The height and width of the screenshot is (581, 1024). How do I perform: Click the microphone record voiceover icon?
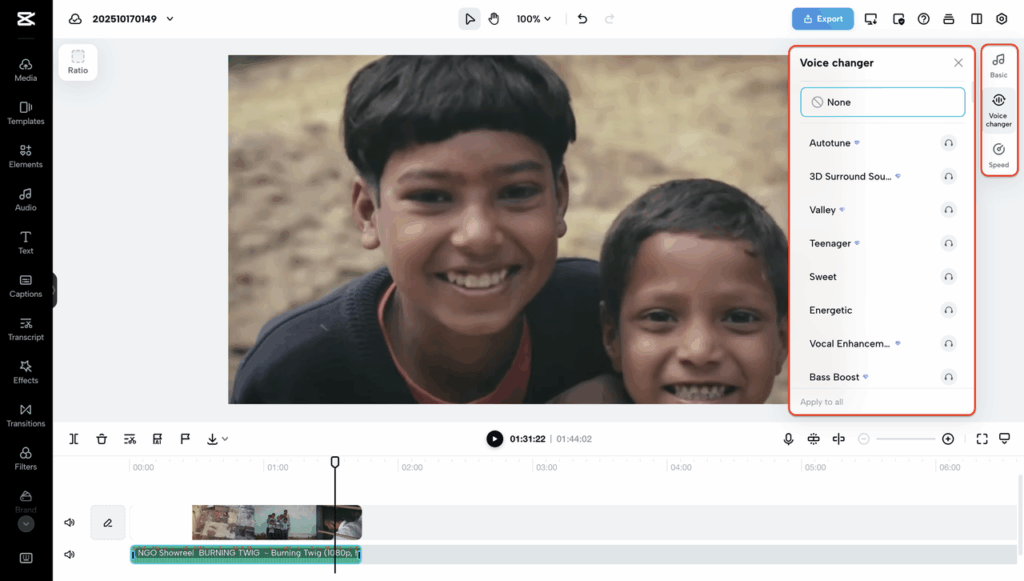(x=788, y=439)
